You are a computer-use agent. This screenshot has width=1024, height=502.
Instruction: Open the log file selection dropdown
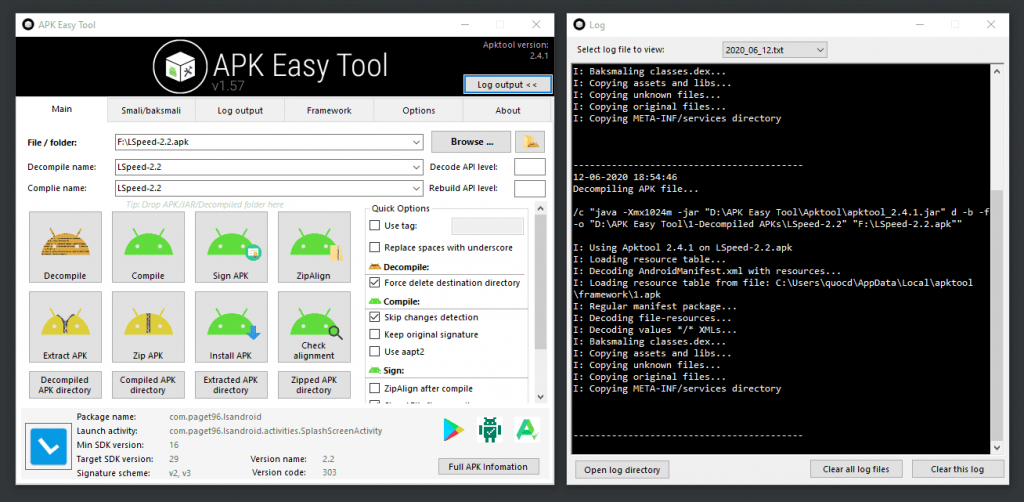[821, 50]
